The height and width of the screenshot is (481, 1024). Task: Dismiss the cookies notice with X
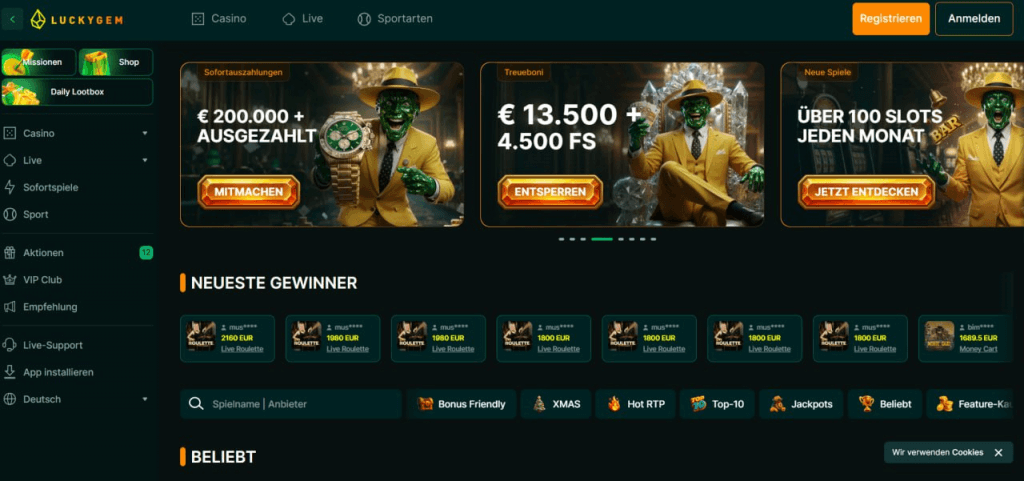point(998,452)
